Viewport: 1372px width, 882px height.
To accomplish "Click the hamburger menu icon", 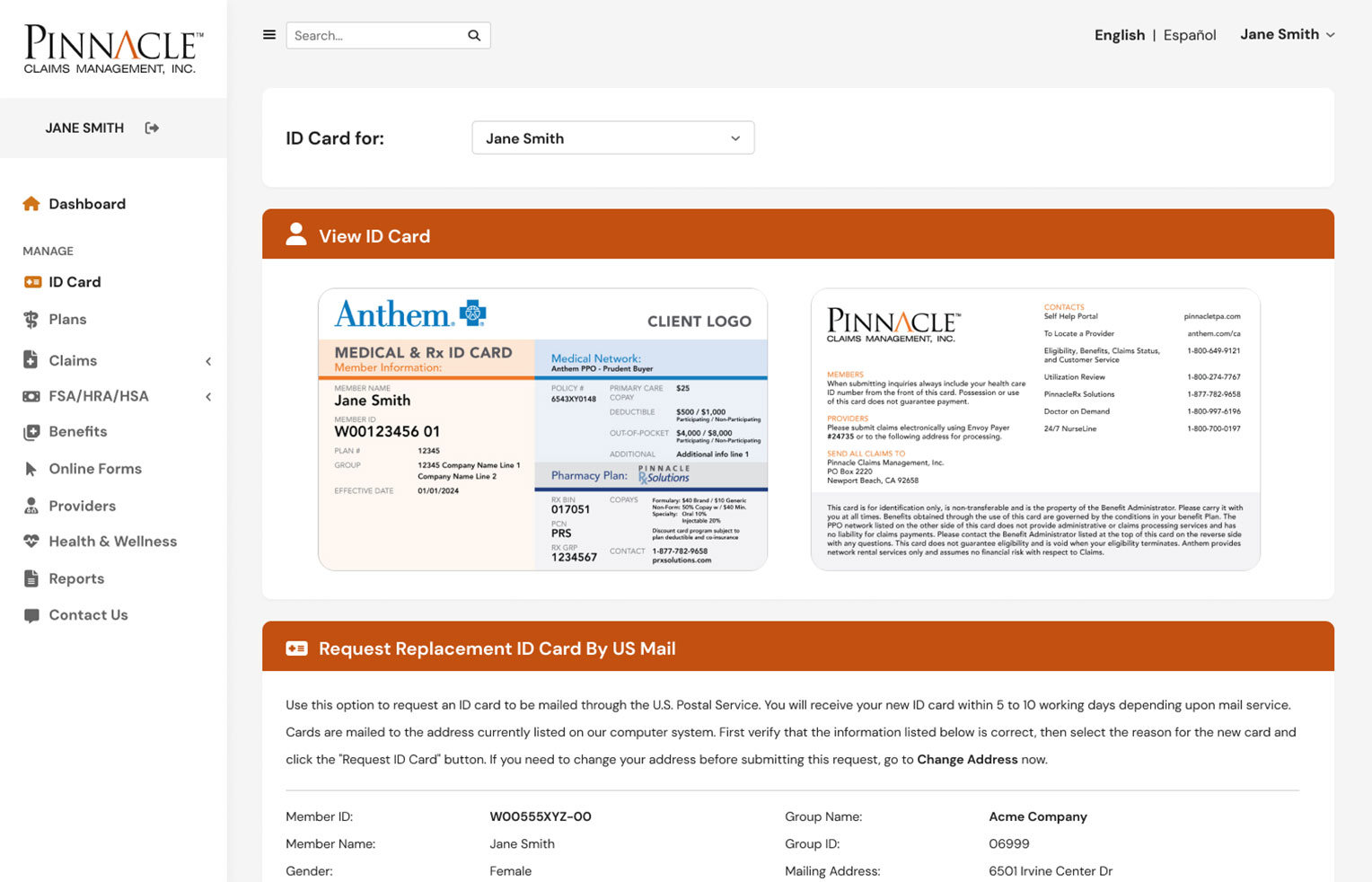I will click(x=269, y=35).
